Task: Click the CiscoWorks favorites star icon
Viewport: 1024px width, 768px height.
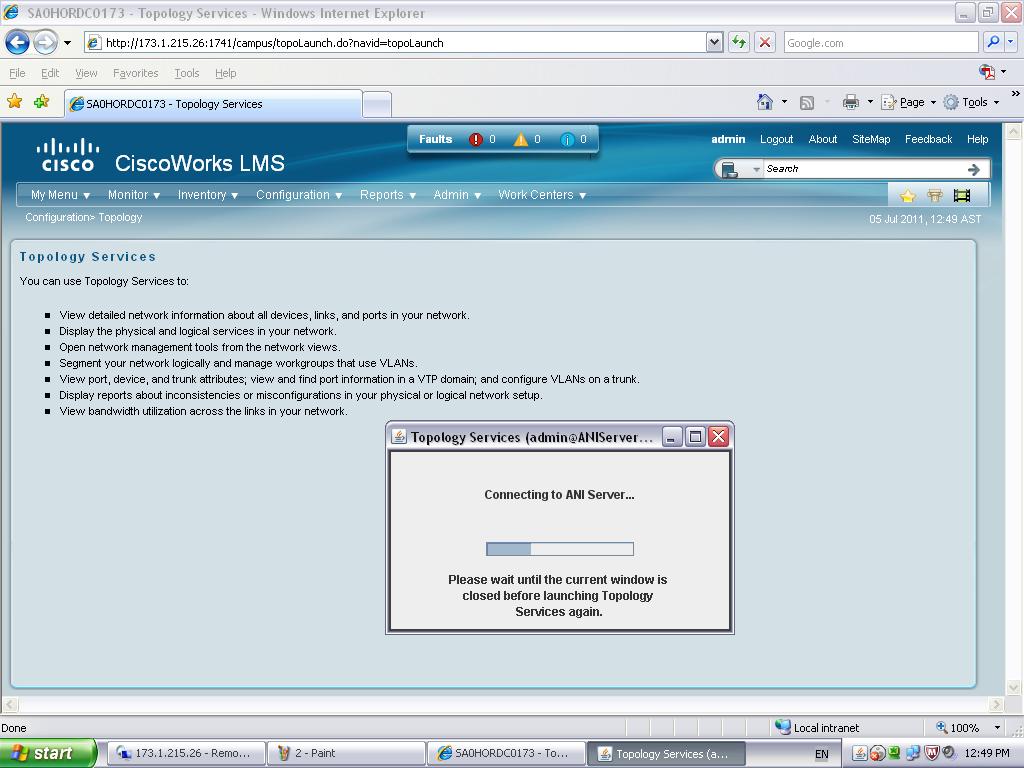Action: tap(907, 195)
